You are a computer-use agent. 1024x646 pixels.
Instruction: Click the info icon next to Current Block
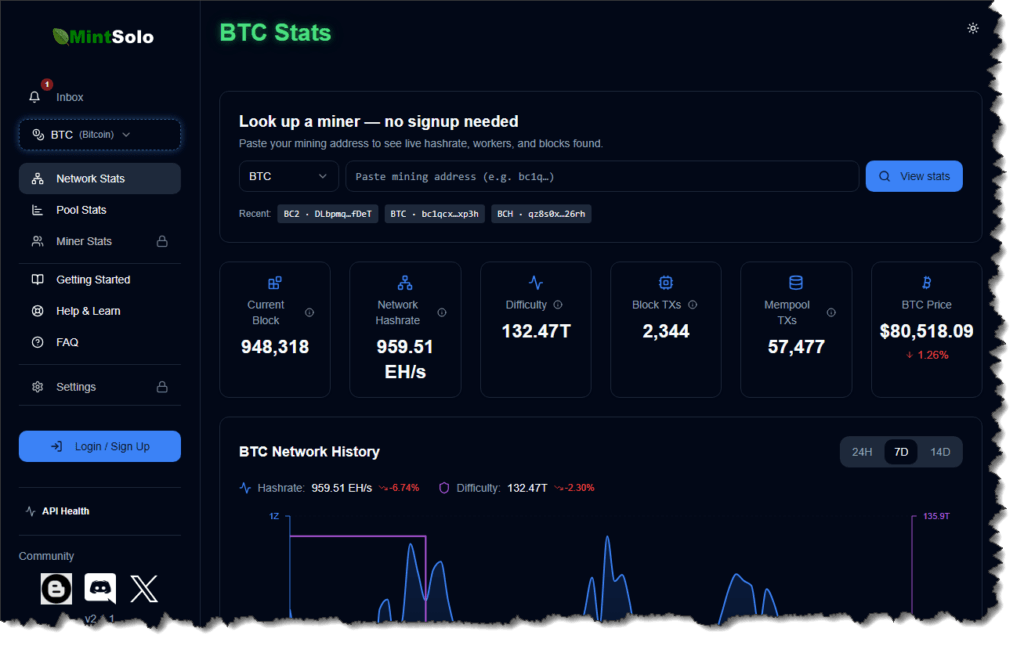point(310,312)
